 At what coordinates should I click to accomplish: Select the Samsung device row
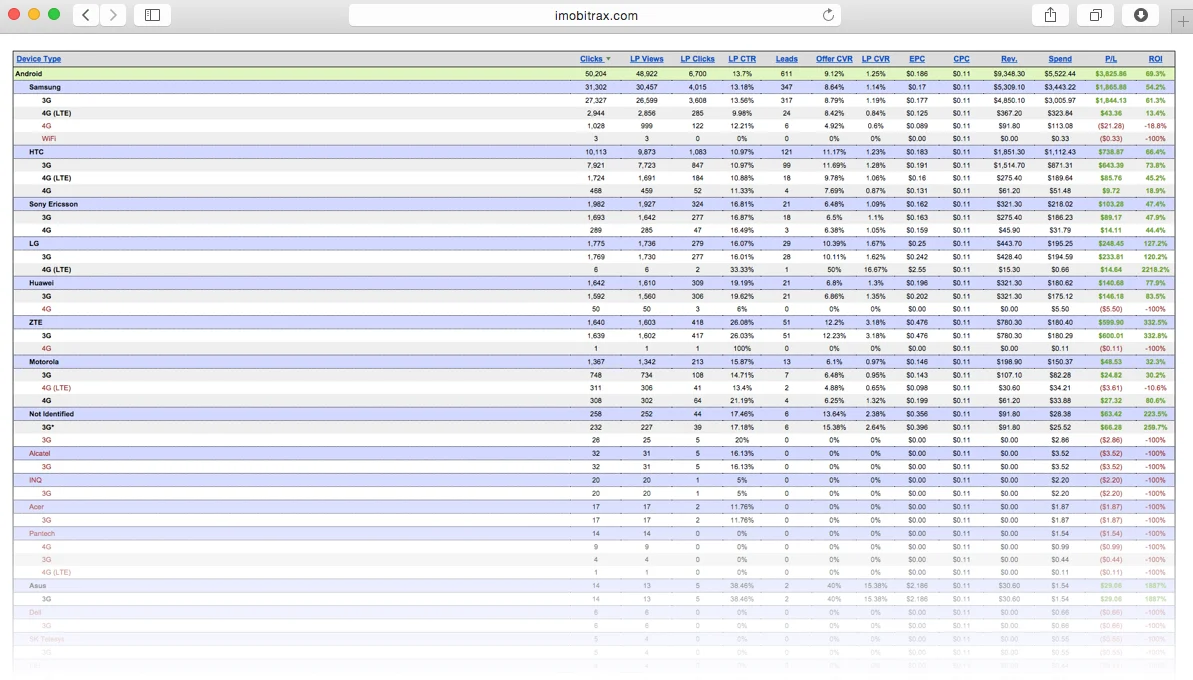click(593, 87)
